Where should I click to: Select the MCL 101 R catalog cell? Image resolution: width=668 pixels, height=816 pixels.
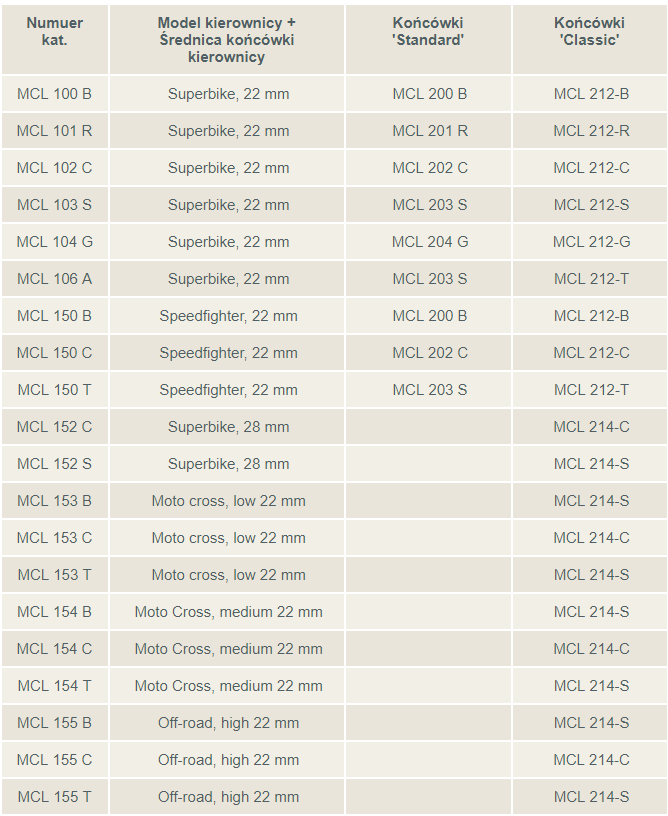coord(55,131)
